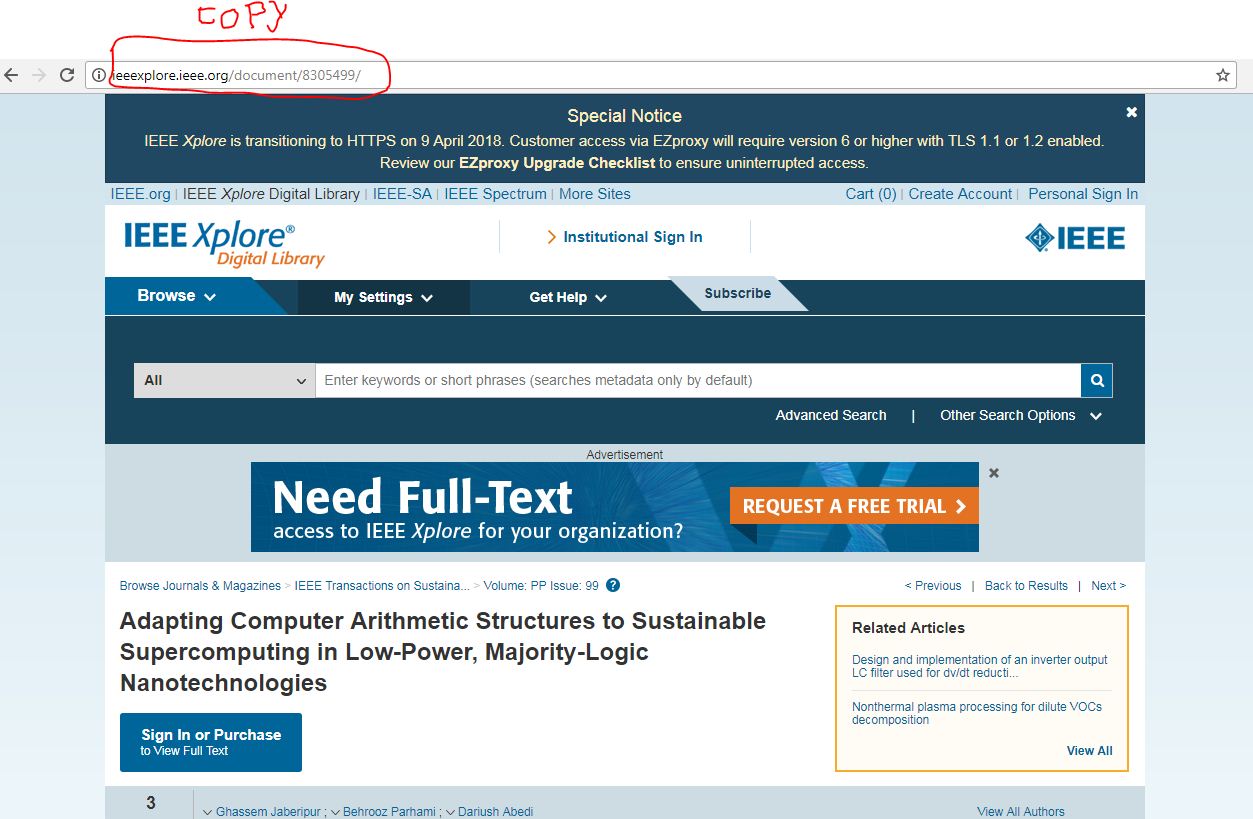The width and height of the screenshot is (1253, 819).
Task: Click View All related articles
Action: (x=1089, y=751)
